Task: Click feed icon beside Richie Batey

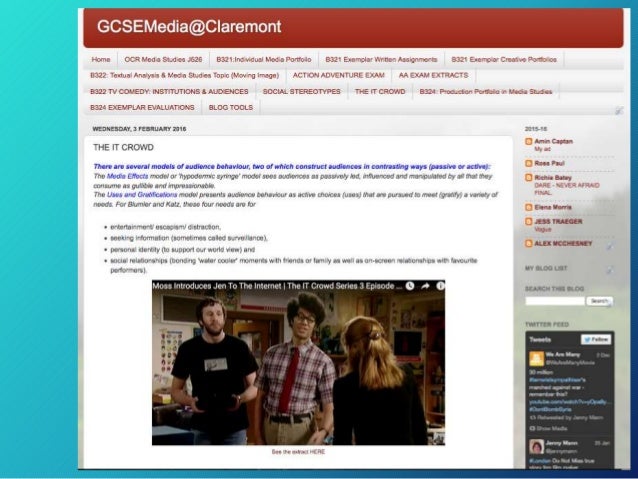Action: click(529, 178)
